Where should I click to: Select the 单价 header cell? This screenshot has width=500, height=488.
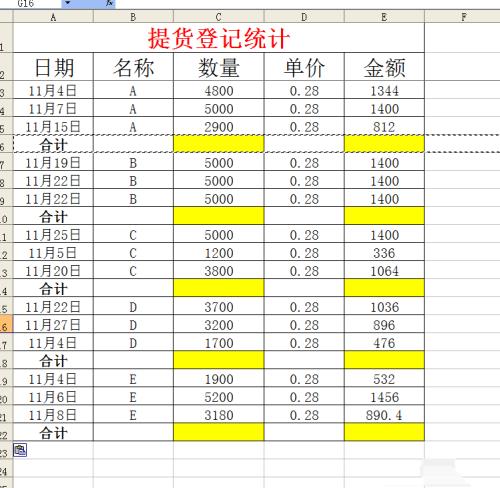304,66
